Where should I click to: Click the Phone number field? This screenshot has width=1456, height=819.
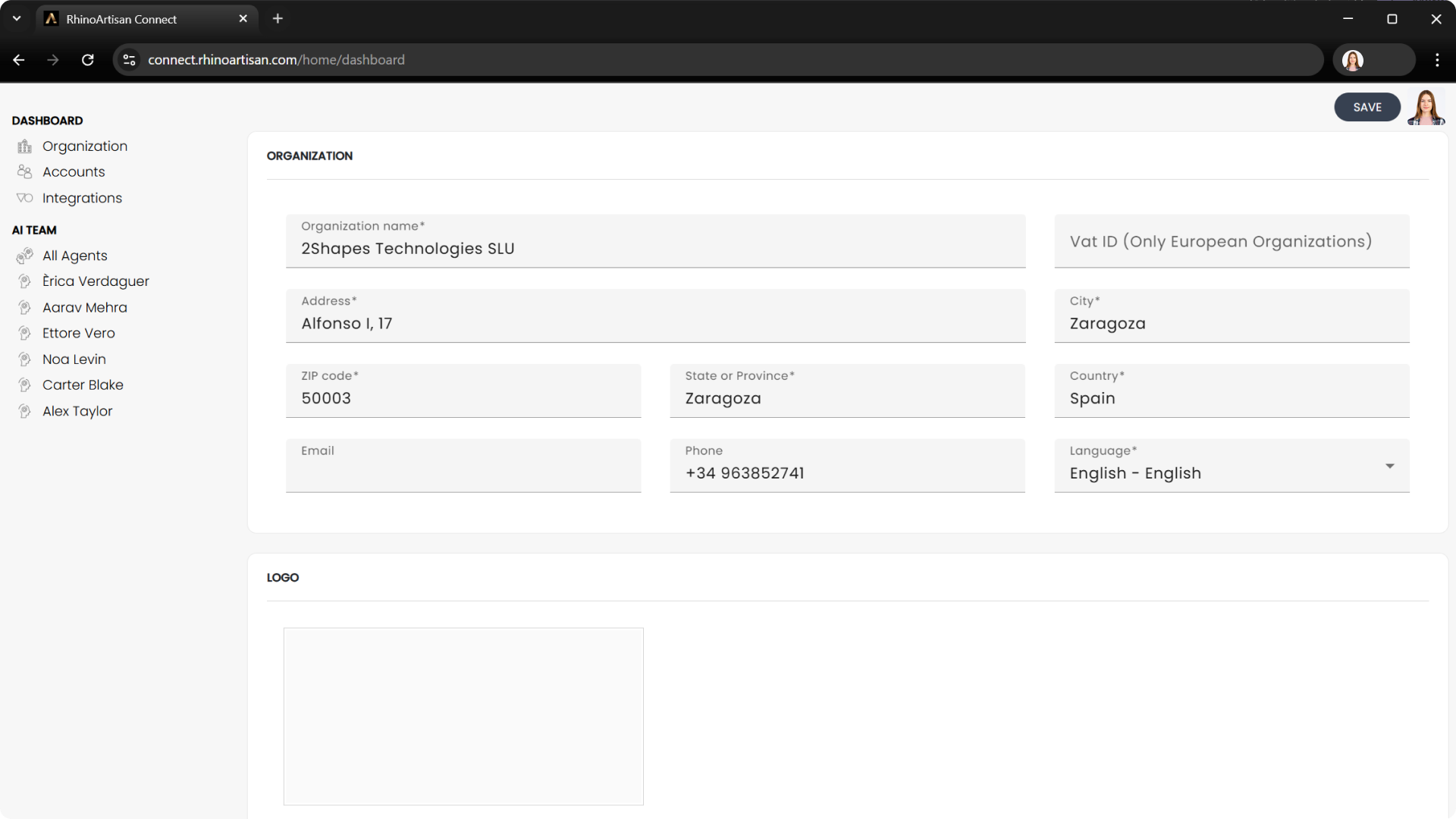(847, 466)
